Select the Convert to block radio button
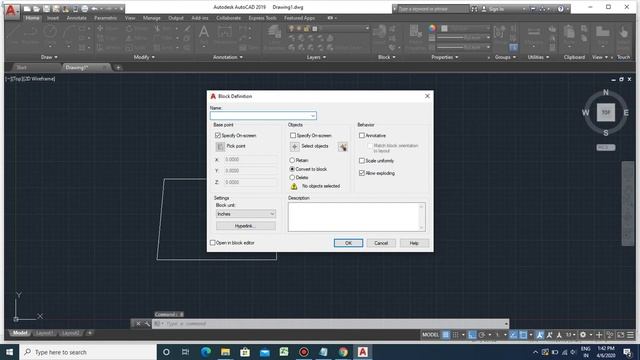 pos(292,169)
